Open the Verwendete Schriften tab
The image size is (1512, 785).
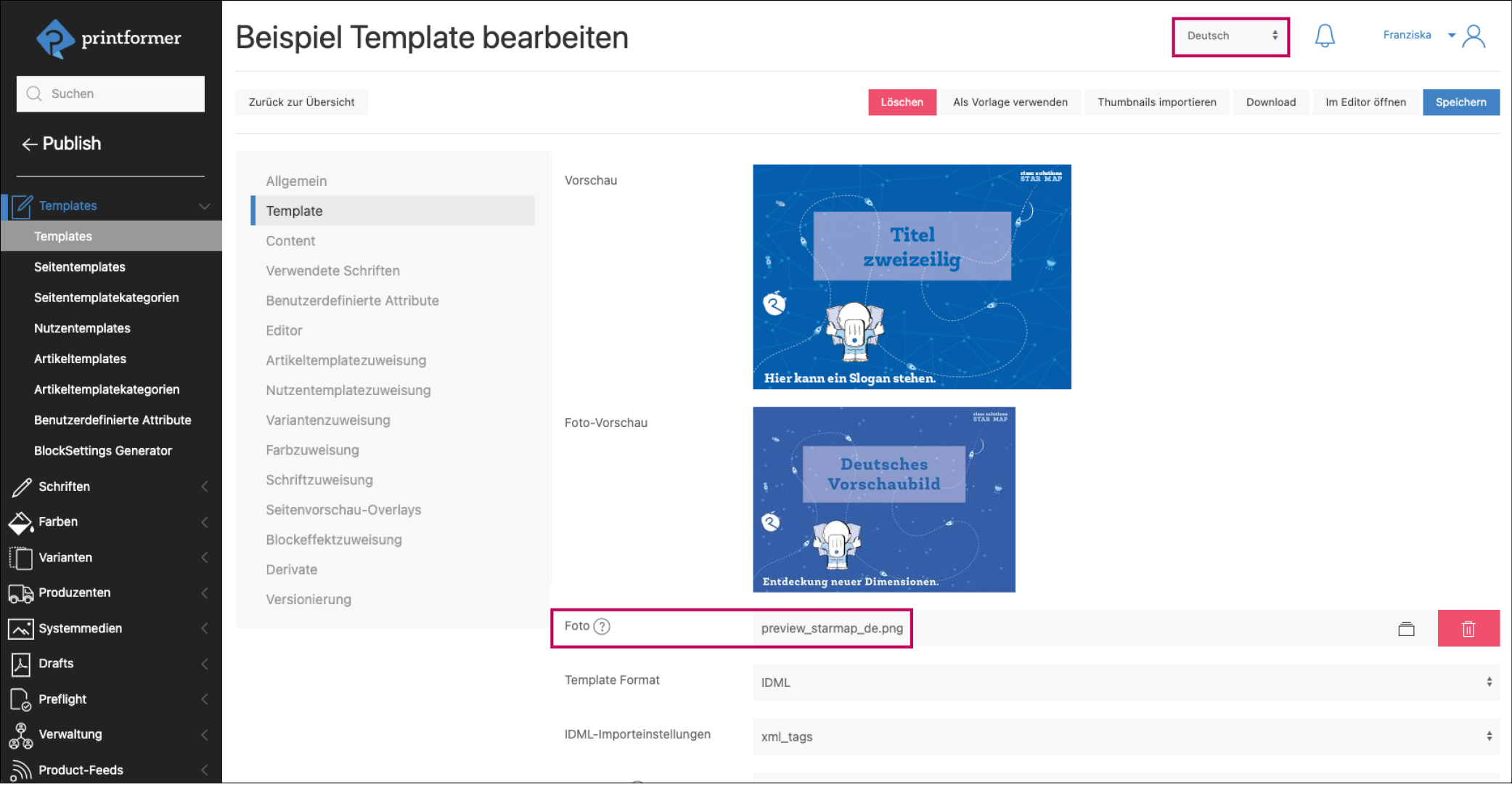[x=332, y=271]
